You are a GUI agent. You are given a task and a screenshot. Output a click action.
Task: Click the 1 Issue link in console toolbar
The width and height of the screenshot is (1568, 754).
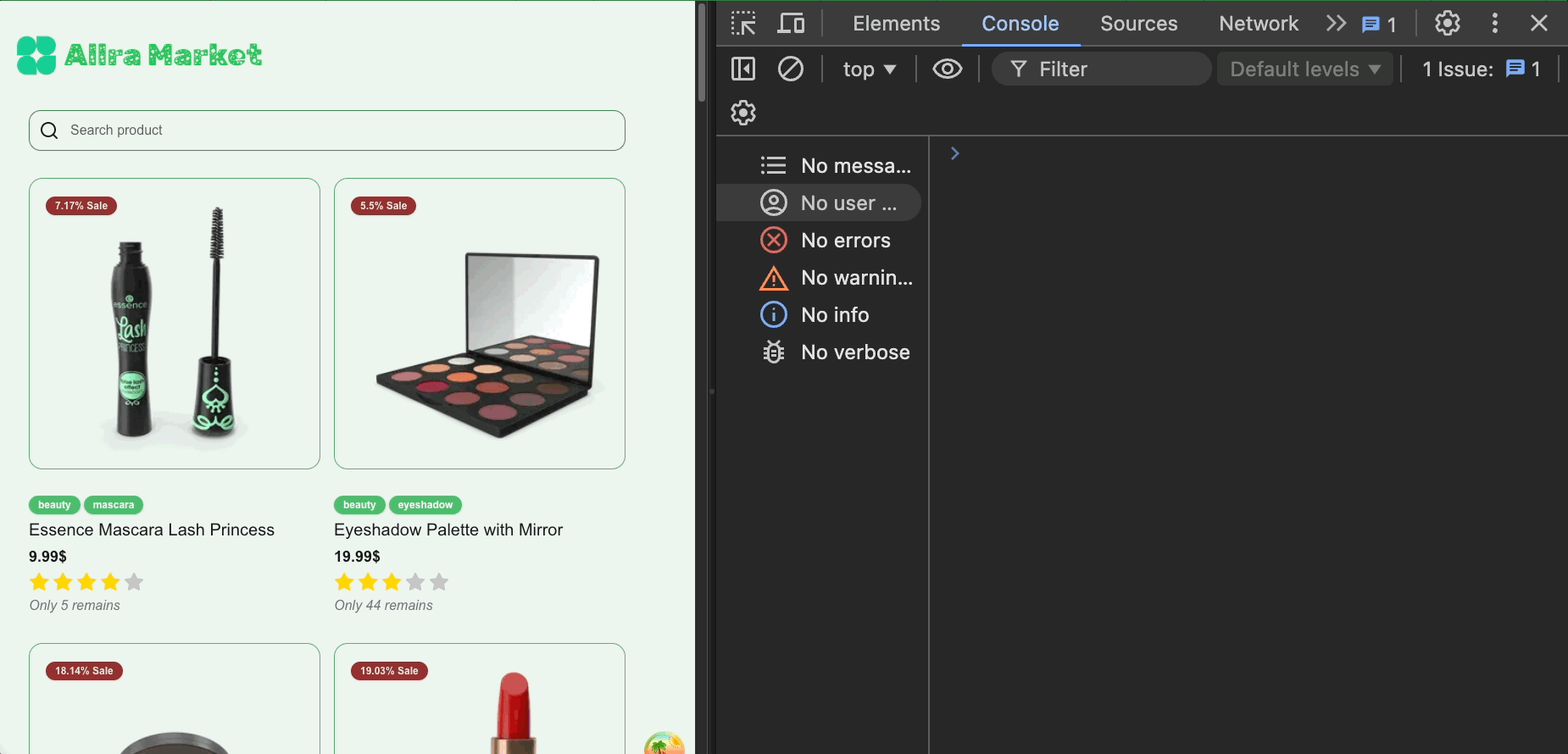point(1481,69)
